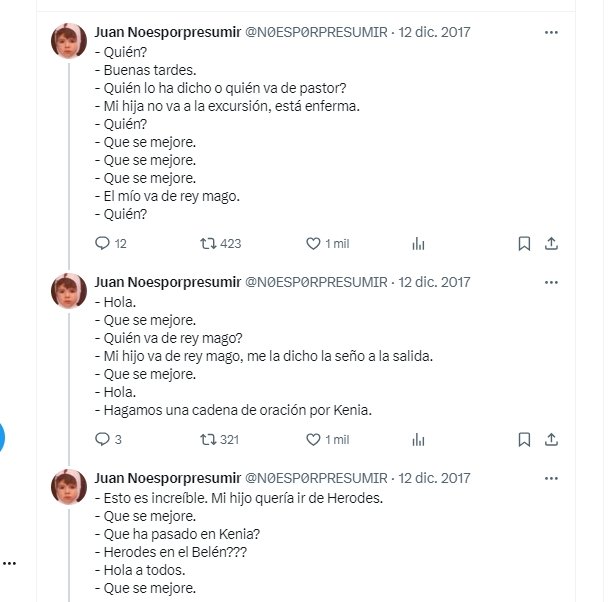Image resolution: width=611 pixels, height=602 pixels.
Task: Like the second tweet about Kenia
Action: (x=316, y=439)
